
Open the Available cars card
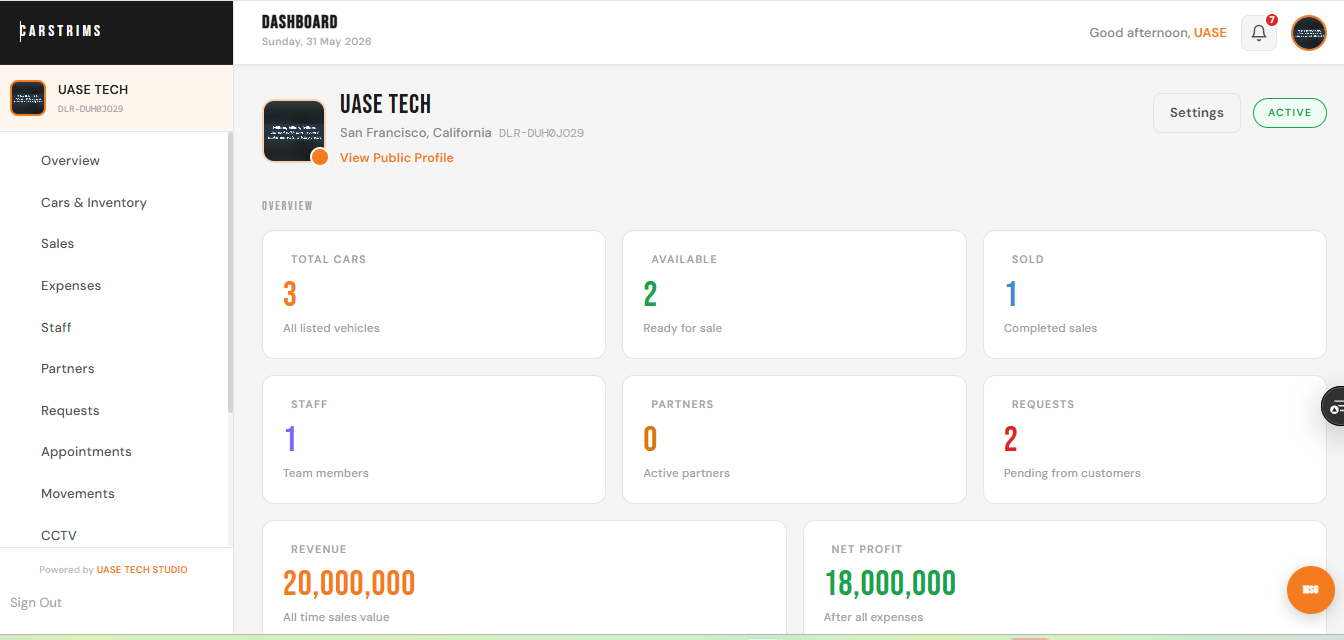coord(794,294)
